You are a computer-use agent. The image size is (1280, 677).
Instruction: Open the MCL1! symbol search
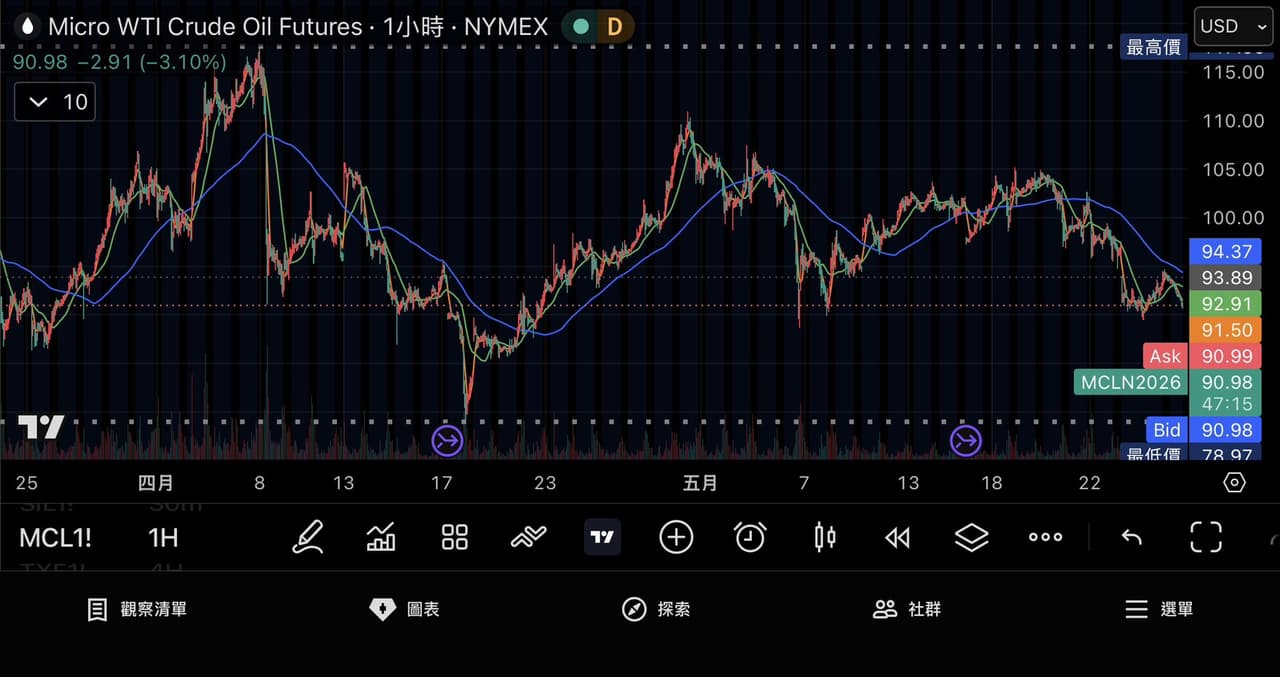pos(55,538)
